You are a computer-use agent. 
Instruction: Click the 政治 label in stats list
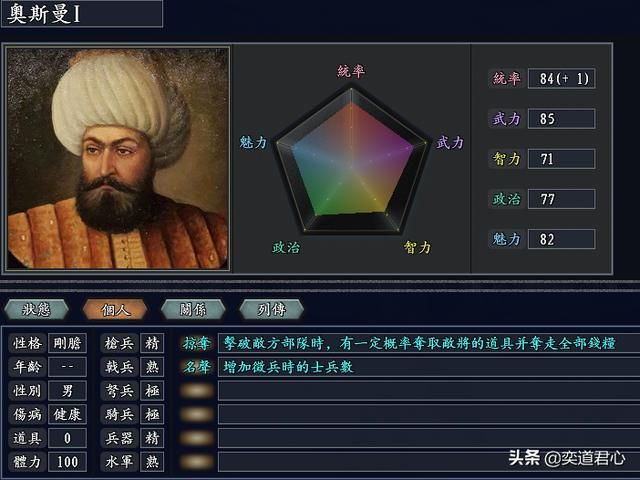click(x=506, y=199)
